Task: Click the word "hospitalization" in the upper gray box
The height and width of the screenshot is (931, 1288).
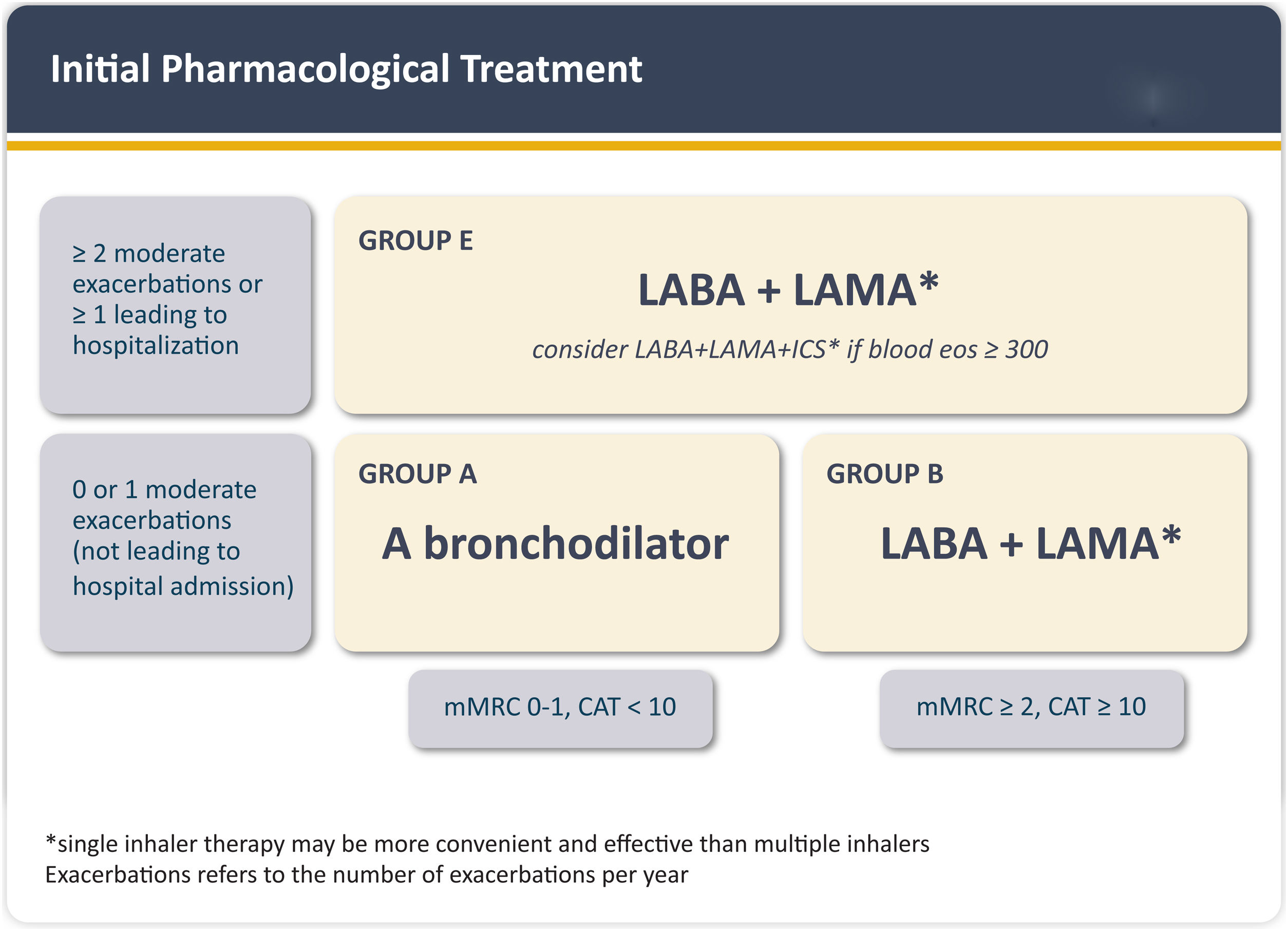Action: tap(156, 345)
